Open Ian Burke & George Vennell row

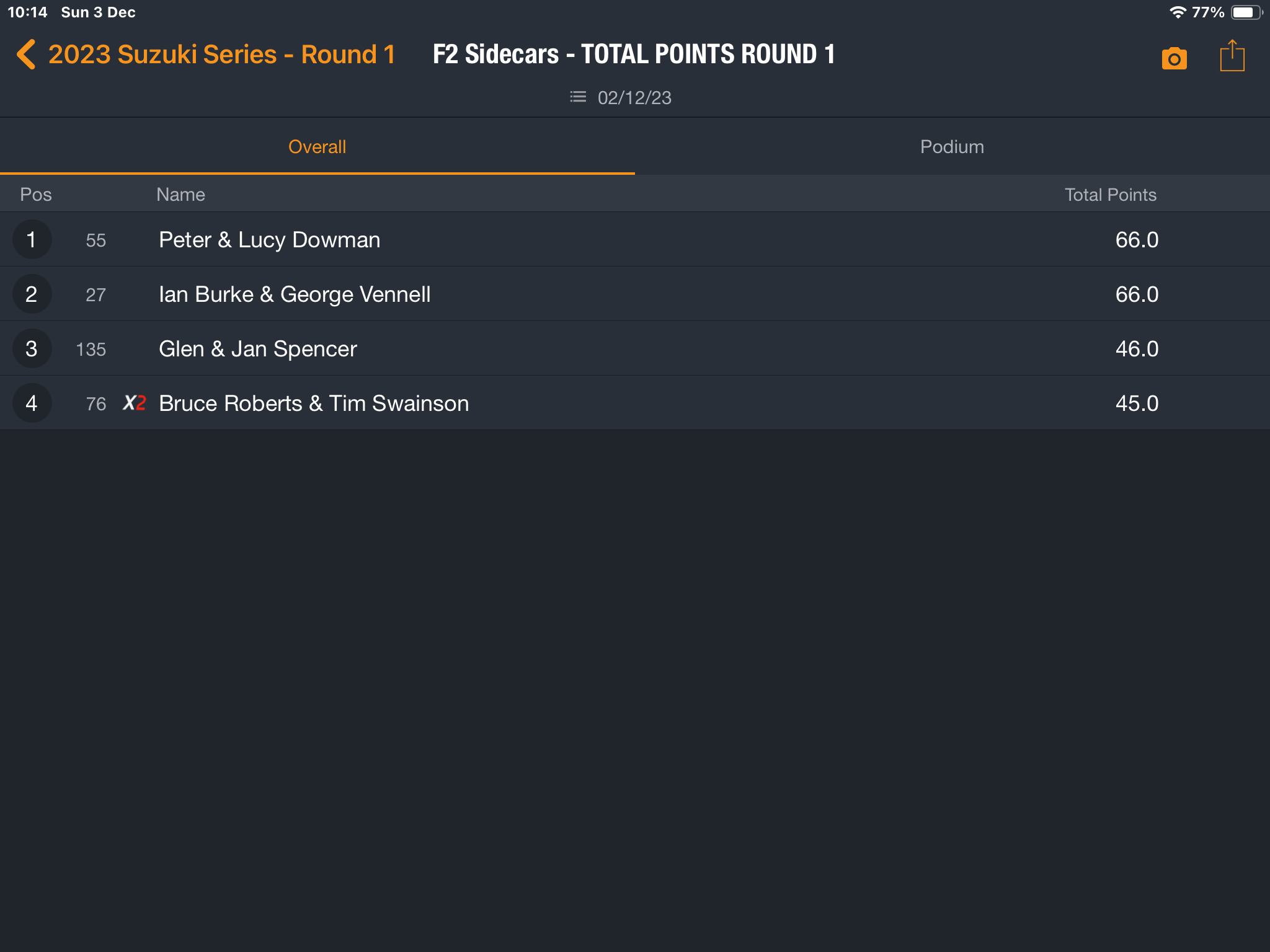[635, 294]
